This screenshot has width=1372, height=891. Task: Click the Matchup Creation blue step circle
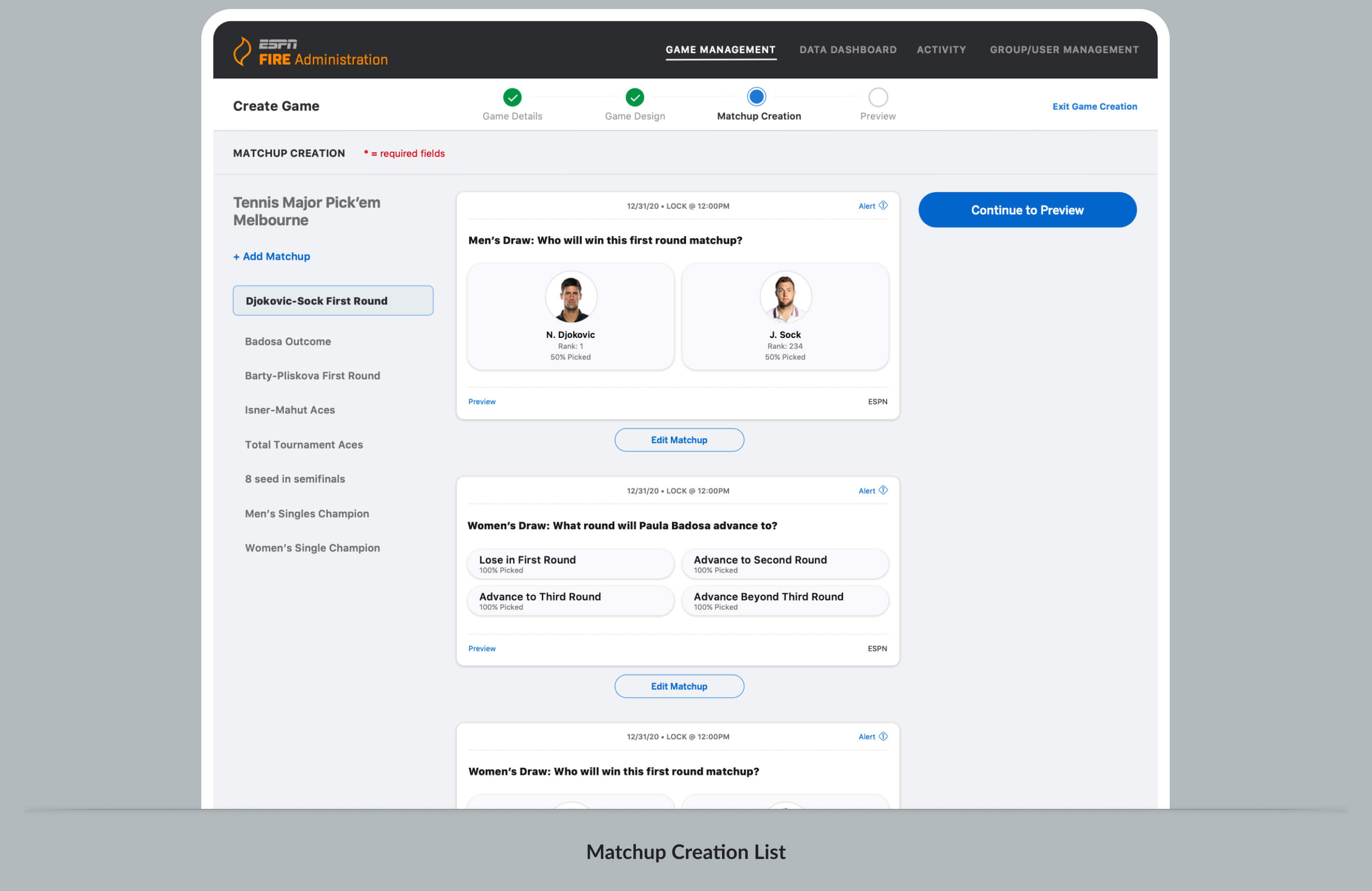[756, 97]
